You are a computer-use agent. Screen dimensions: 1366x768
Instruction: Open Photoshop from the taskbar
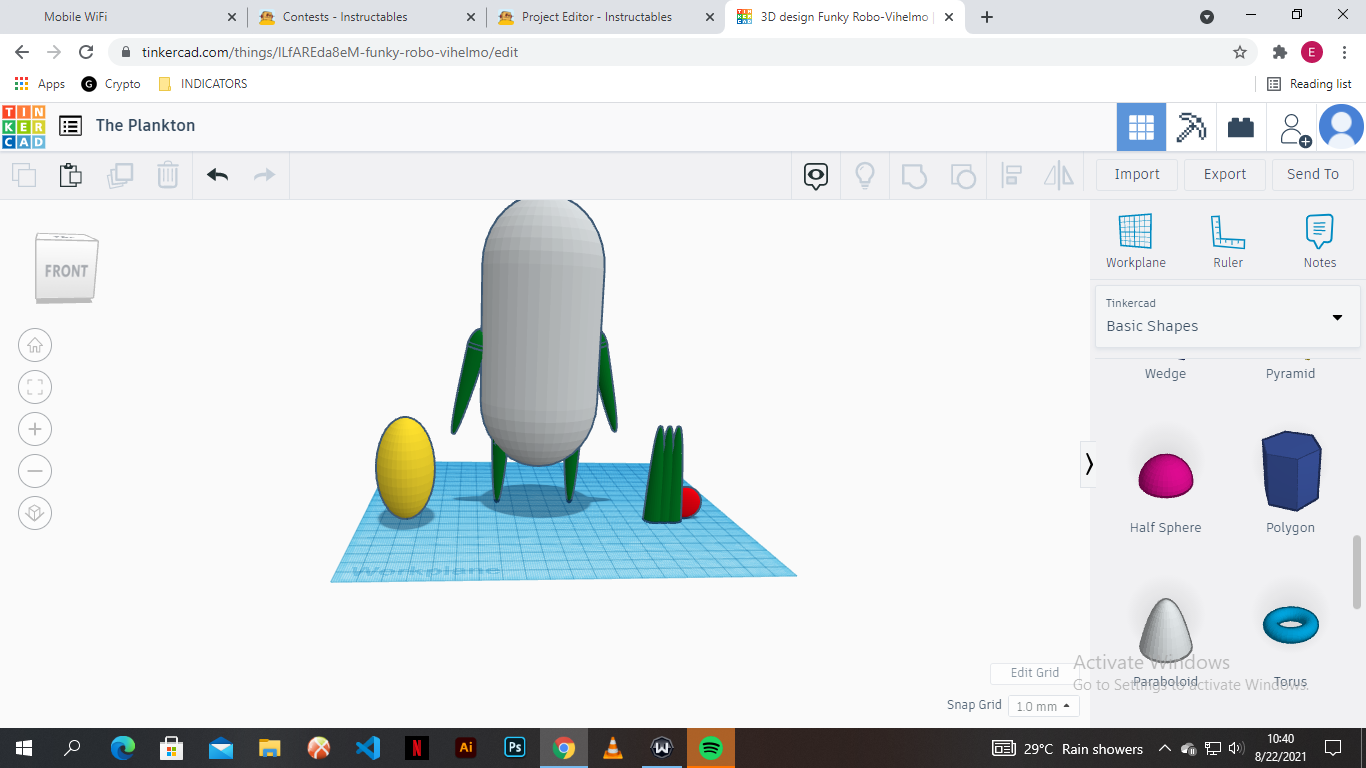point(515,748)
